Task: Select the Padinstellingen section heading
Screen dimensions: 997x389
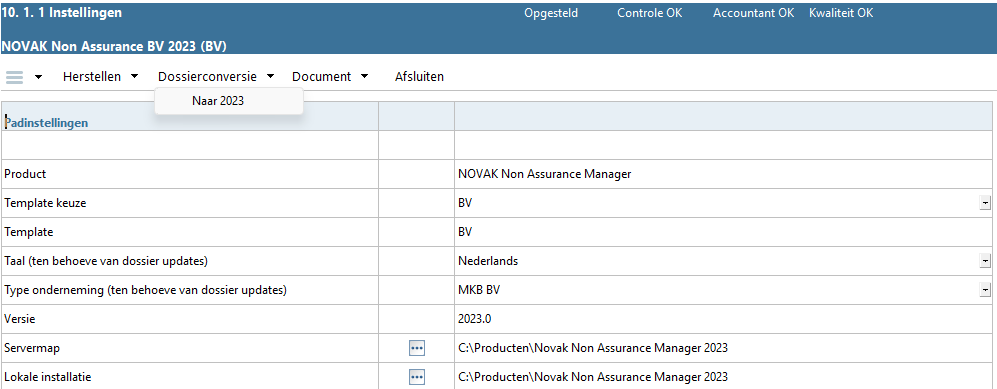Action: coord(46,123)
